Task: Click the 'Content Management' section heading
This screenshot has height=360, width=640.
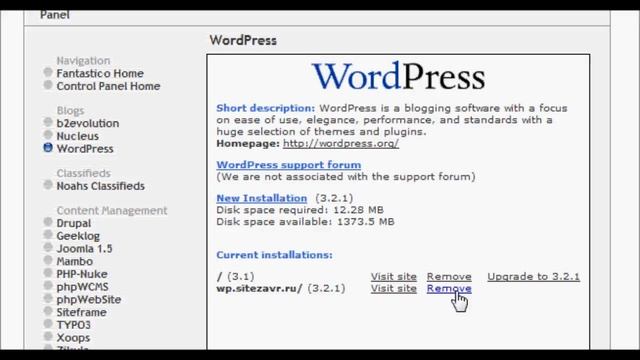Action: click(x=112, y=211)
